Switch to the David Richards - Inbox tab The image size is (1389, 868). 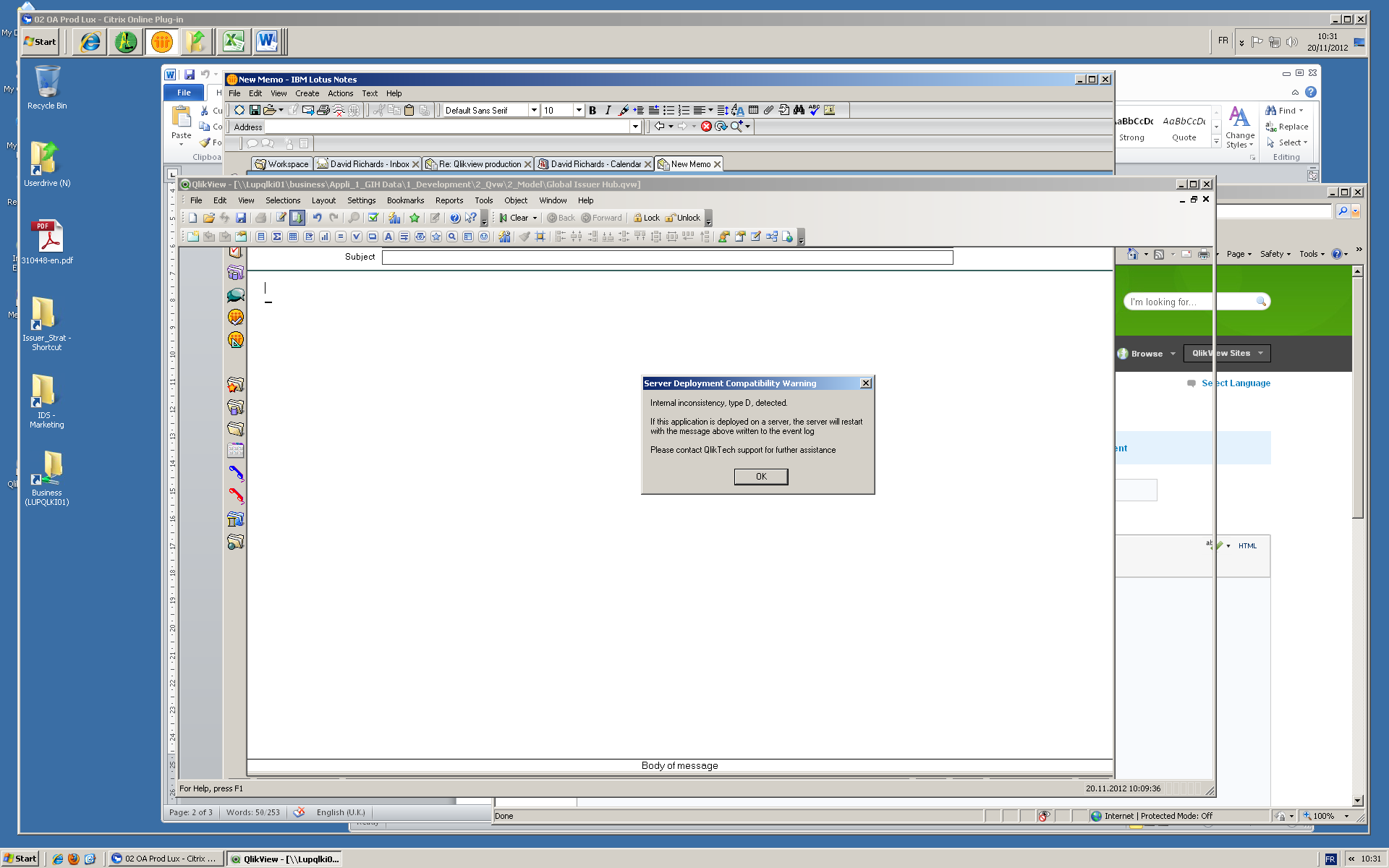(368, 164)
